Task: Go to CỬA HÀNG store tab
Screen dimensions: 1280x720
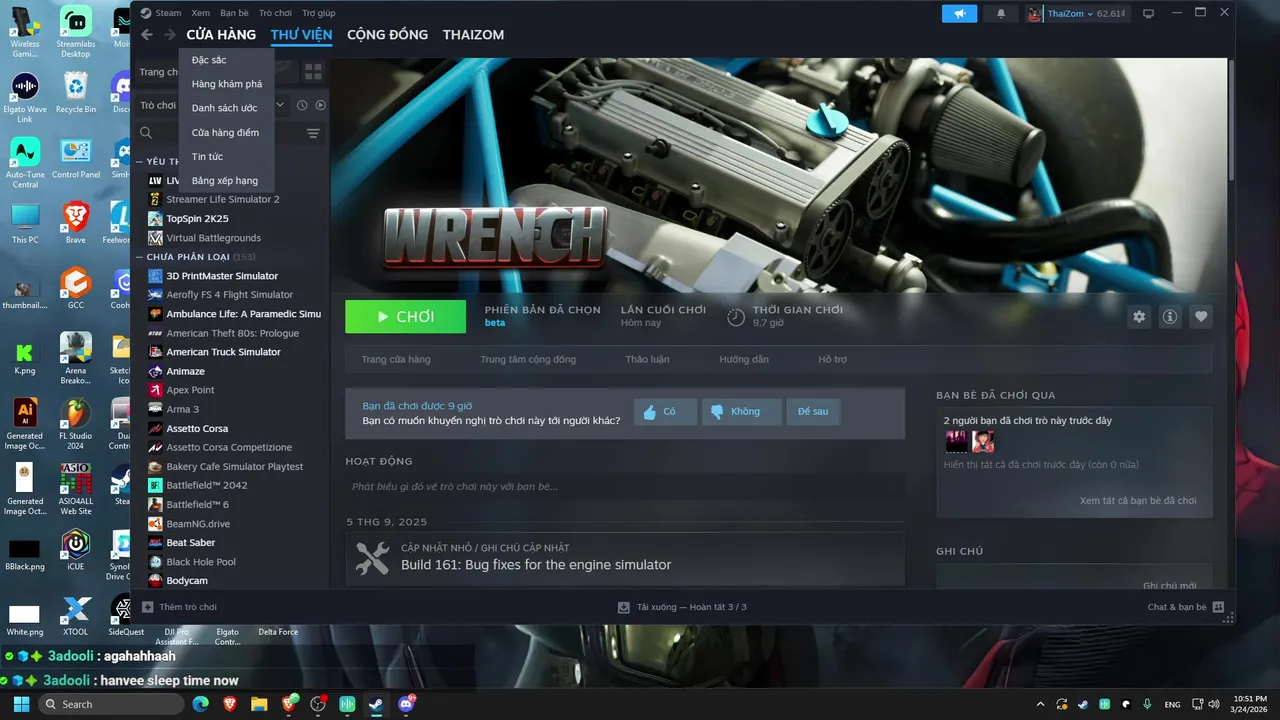Action: click(x=221, y=35)
